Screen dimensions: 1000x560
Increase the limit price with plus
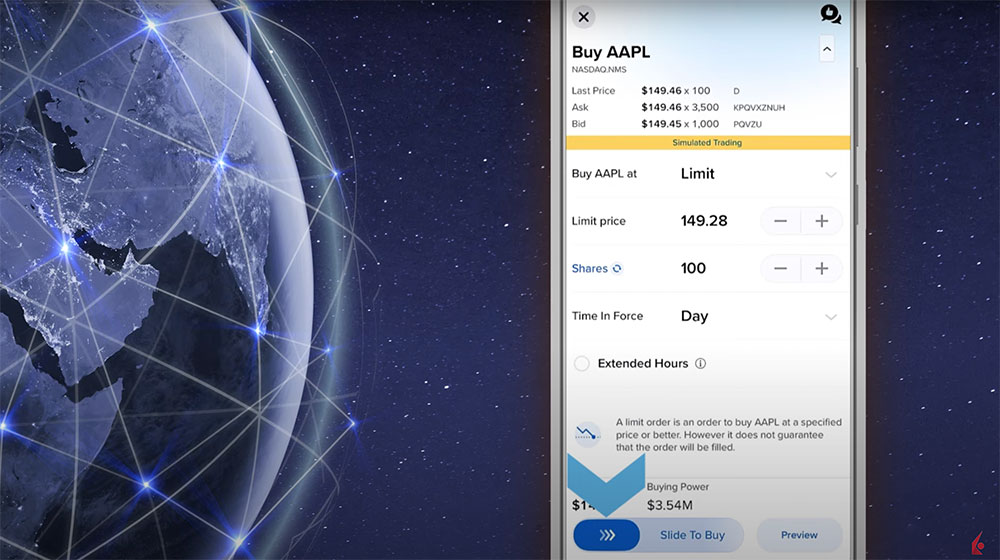pyautogui.click(x=822, y=221)
